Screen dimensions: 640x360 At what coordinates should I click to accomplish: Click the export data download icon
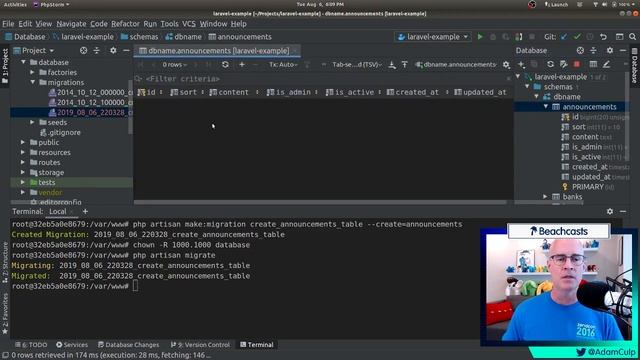tap(392, 64)
